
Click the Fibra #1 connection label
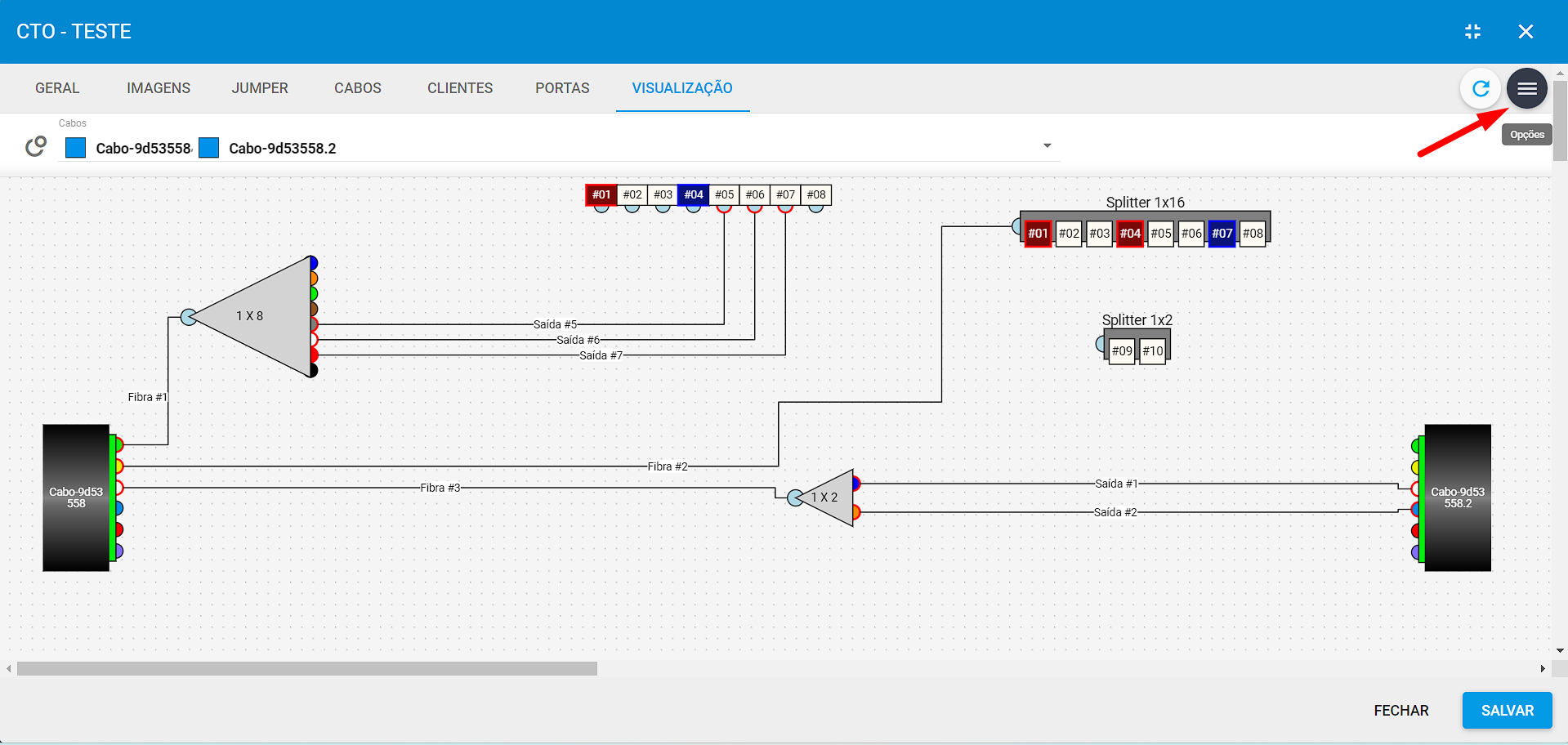[x=147, y=397]
